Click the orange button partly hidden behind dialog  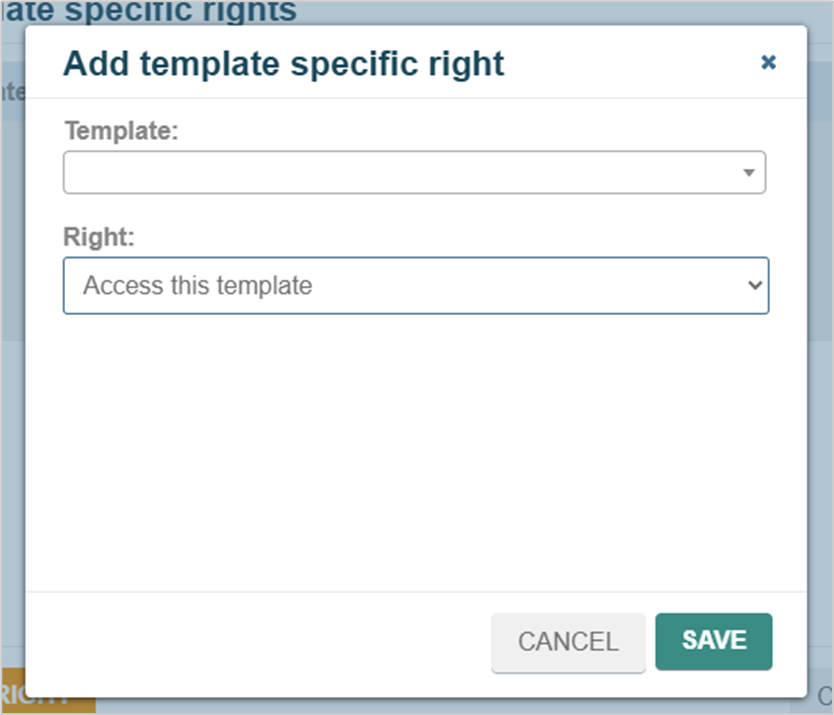coord(48,692)
